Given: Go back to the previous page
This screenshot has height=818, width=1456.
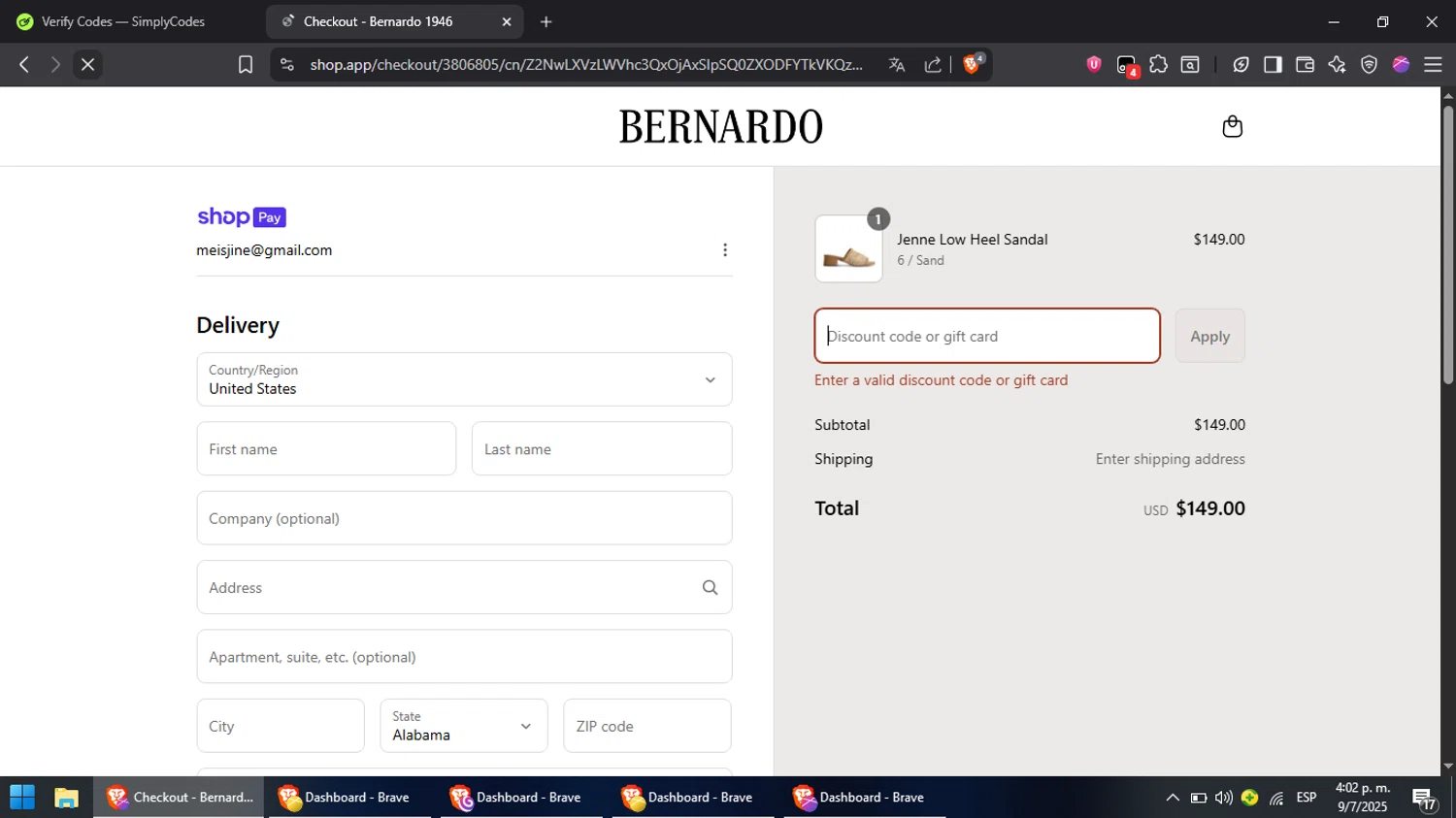Looking at the screenshot, I should 24,64.
